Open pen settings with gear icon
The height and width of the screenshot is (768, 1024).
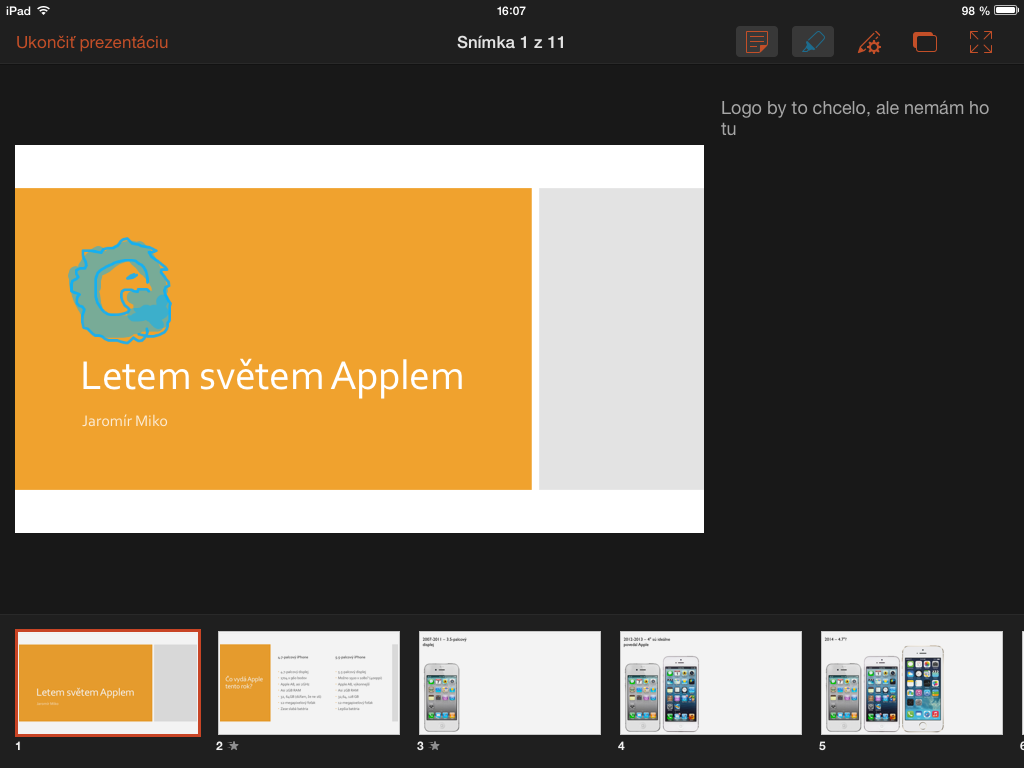pos(869,42)
